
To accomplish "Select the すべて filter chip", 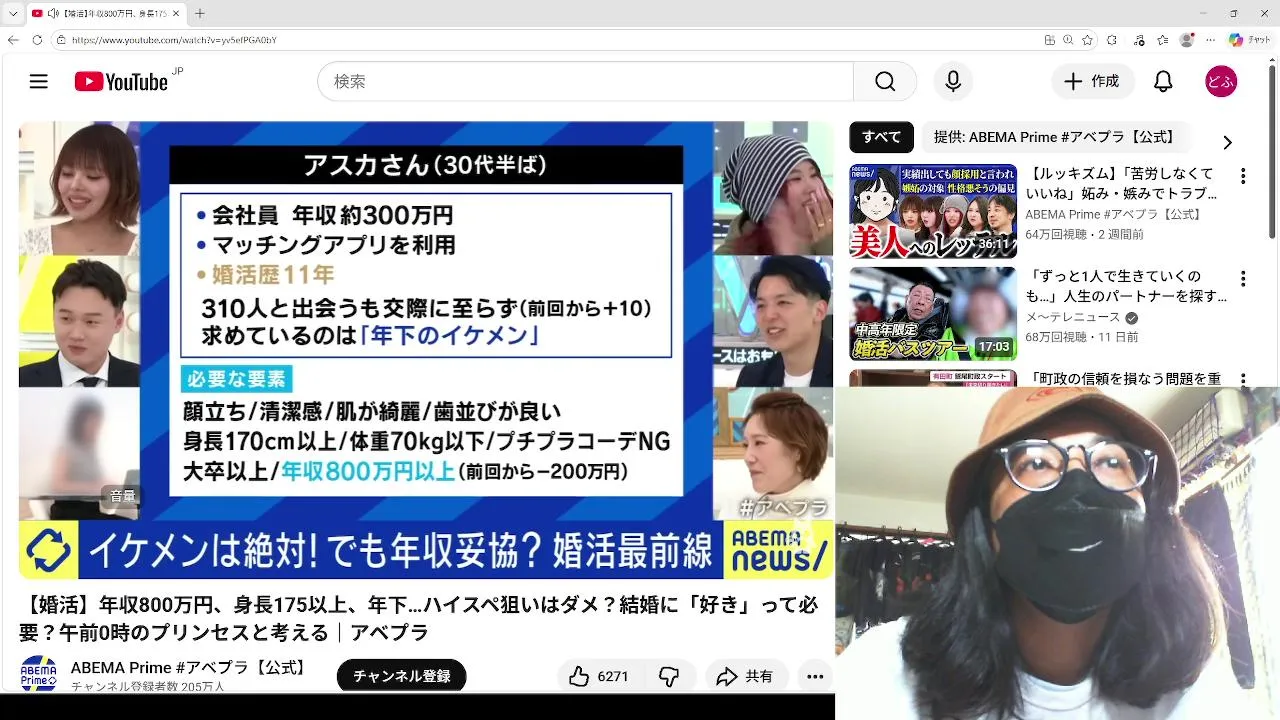I will [881, 138].
